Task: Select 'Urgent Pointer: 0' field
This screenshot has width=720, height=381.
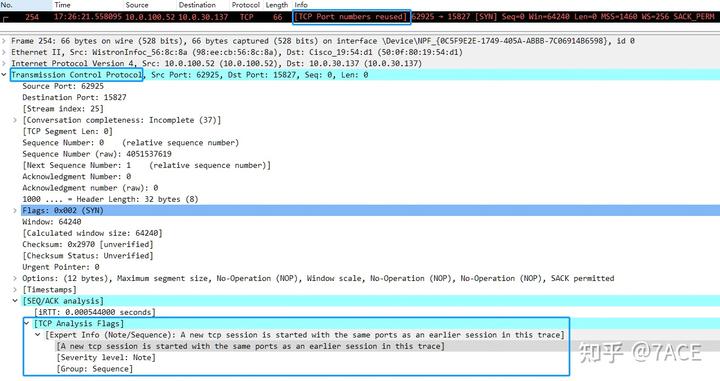Action: coord(61,267)
